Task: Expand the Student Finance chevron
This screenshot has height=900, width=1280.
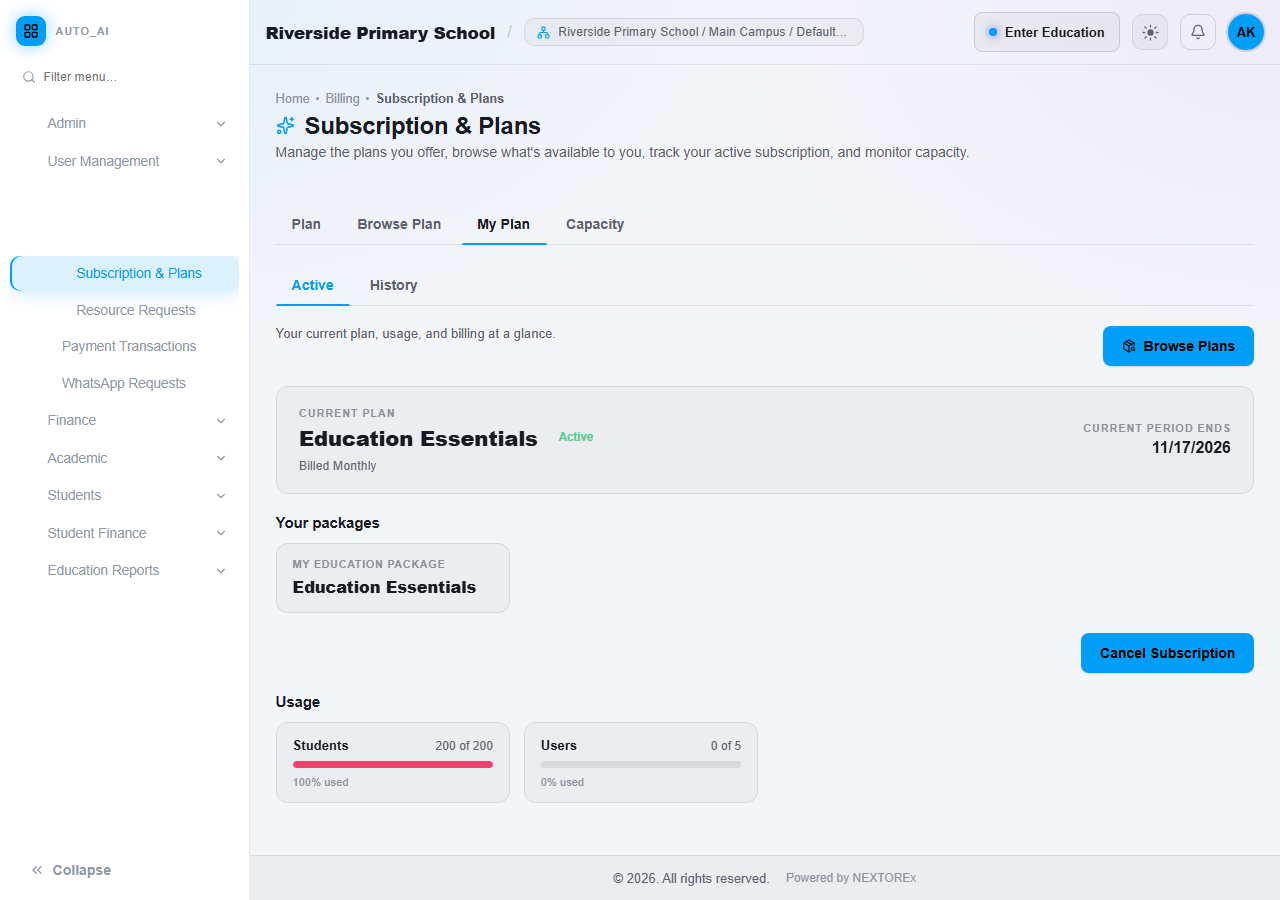Action: [x=221, y=533]
